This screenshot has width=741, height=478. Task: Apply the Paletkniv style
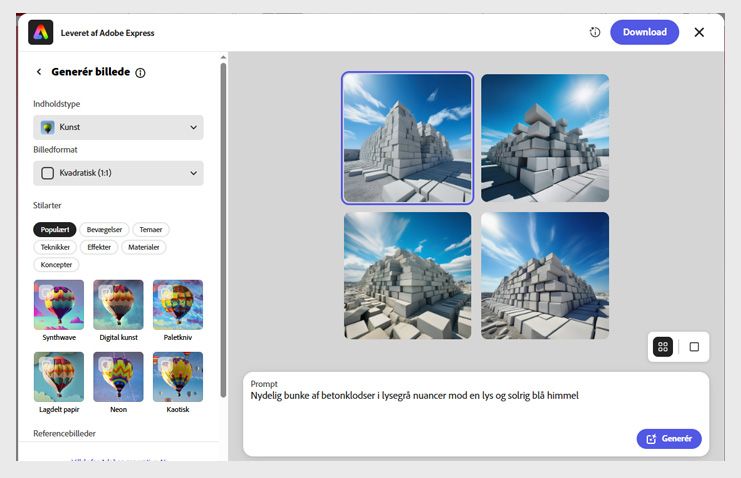click(x=178, y=305)
